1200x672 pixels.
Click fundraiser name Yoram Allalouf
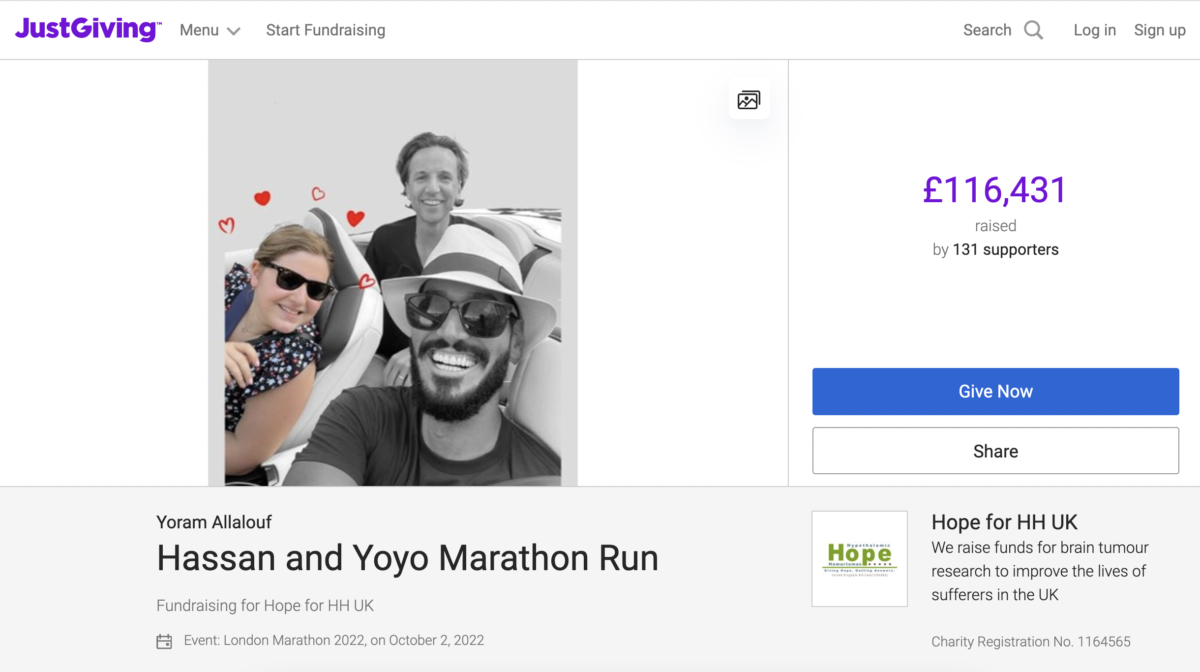pos(214,522)
